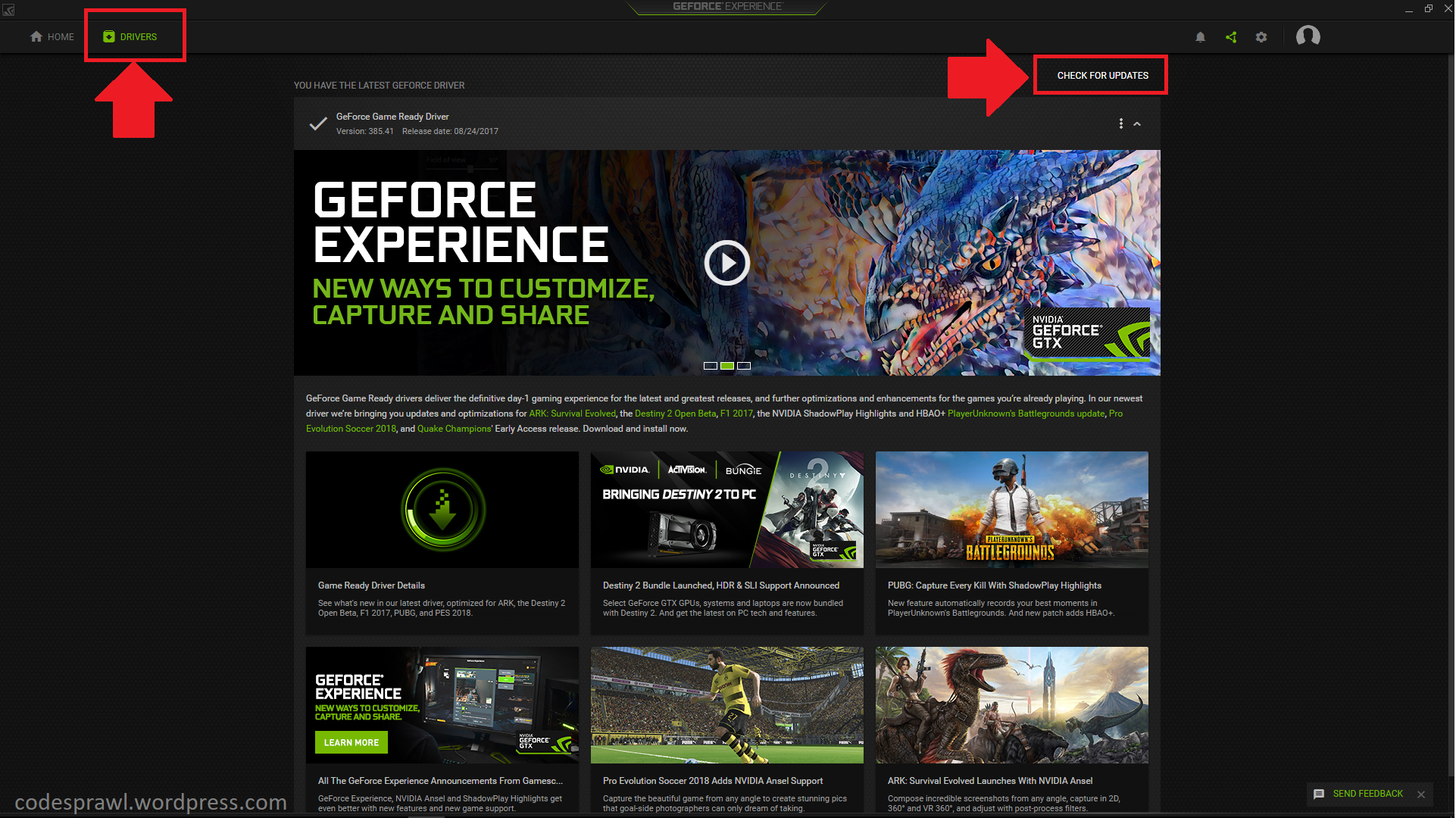Open the ARK dinosaur thumbnail
Image resolution: width=1456 pixels, height=818 pixels.
tap(1013, 705)
